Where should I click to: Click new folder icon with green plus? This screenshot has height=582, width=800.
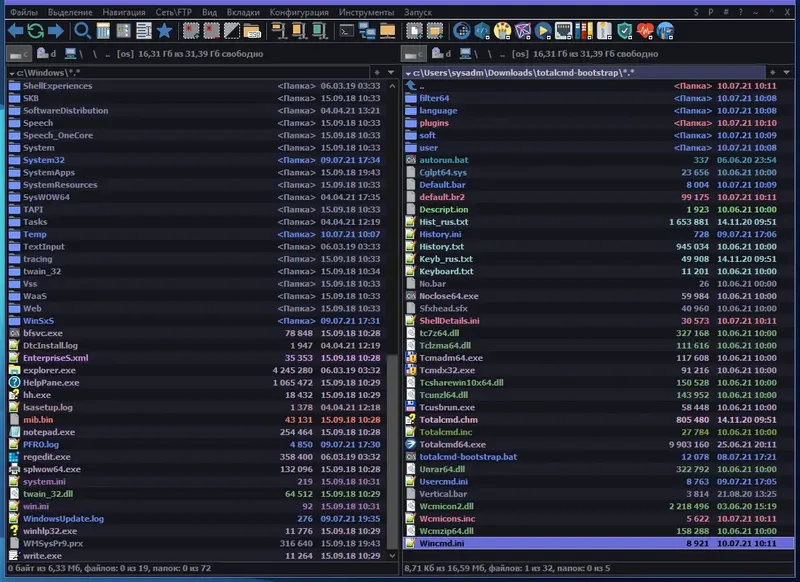click(x=435, y=31)
